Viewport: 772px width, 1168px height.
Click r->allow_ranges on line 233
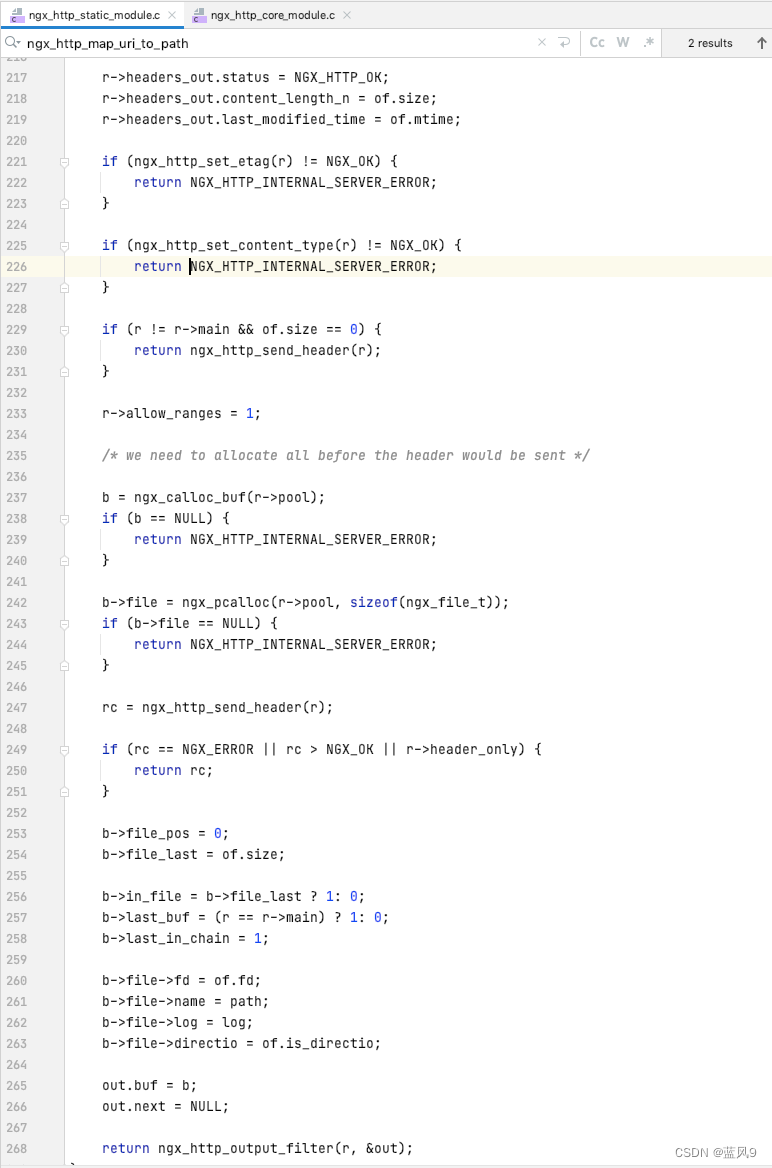click(x=162, y=413)
